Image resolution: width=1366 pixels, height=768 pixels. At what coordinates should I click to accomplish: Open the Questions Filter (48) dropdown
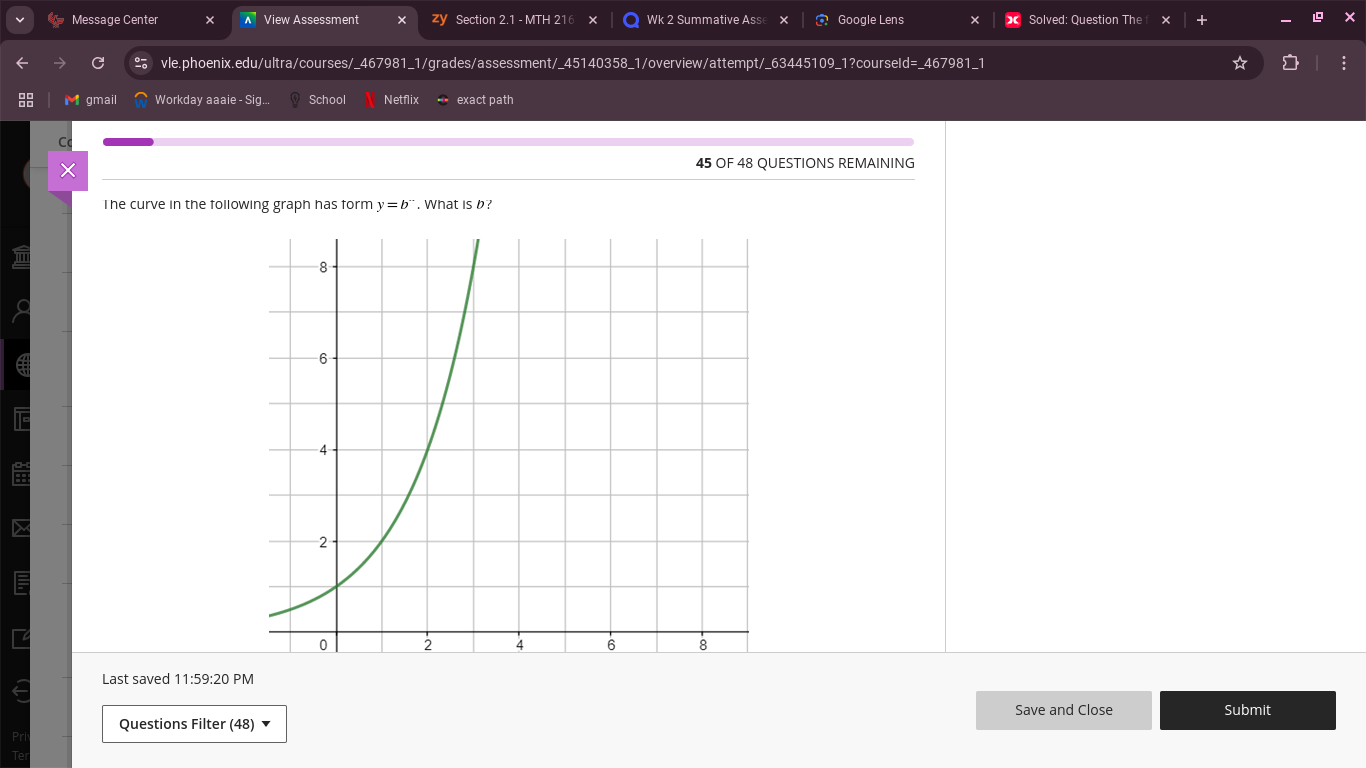[x=194, y=724]
